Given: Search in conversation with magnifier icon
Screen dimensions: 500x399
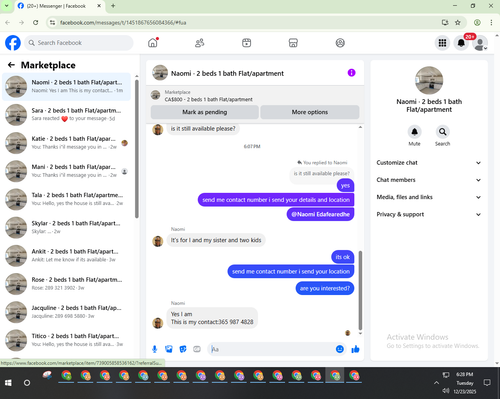Looking at the screenshot, I should [x=442, y=132].
